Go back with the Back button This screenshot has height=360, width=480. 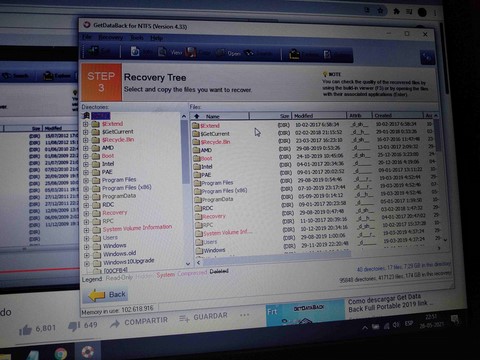107,295
